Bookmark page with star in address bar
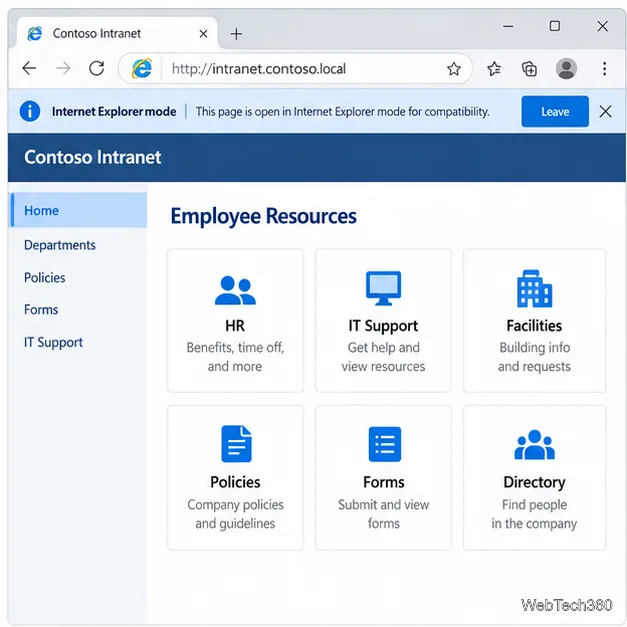Screen dimensions: 627x627 454,69
